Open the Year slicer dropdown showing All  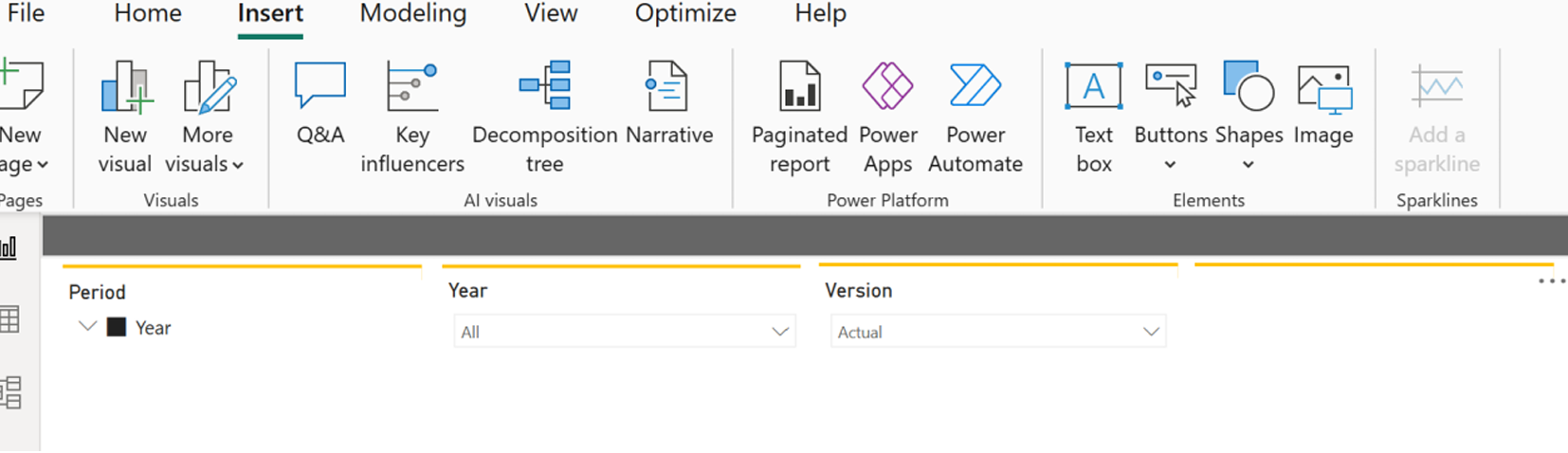[x=625, y=332]
